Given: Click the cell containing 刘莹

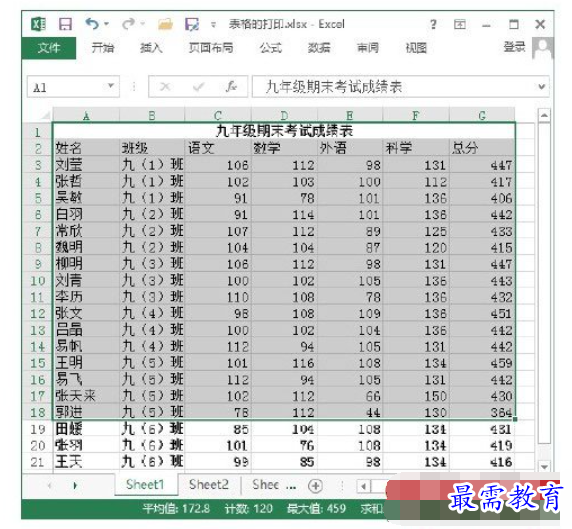Looking at the screenshot, I should tap(86, 165).
